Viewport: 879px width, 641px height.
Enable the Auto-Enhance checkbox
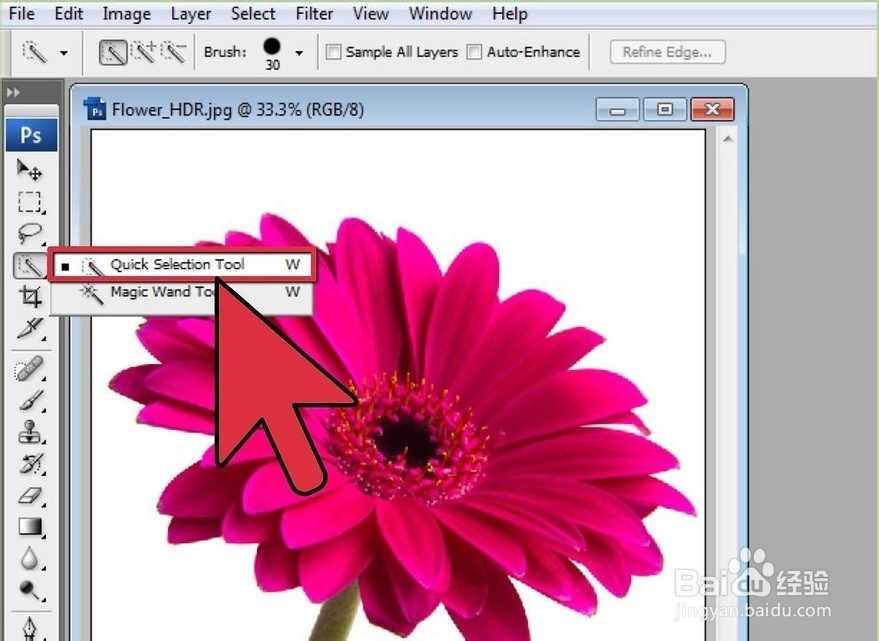474,52
